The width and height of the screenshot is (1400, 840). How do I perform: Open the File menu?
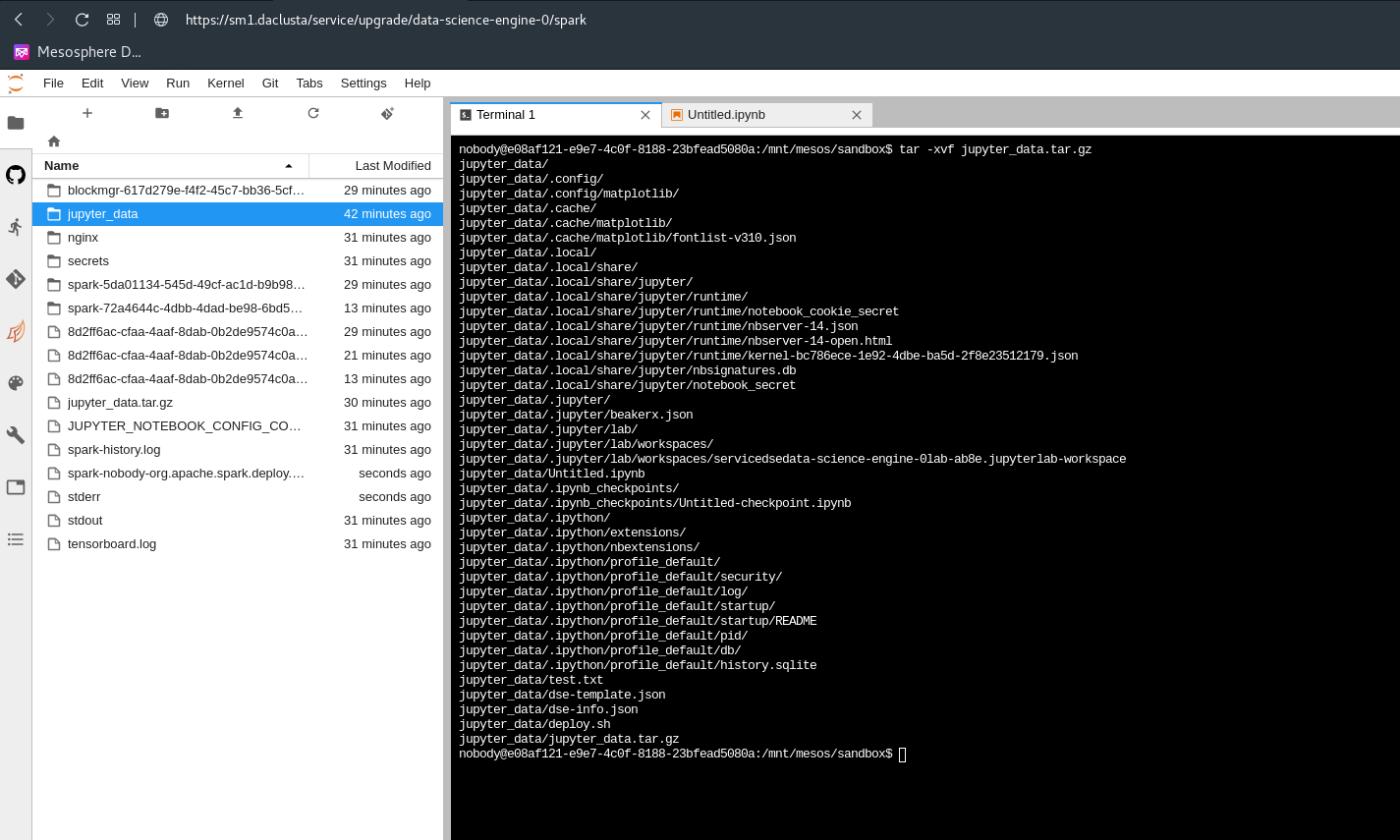click(53, 84)
